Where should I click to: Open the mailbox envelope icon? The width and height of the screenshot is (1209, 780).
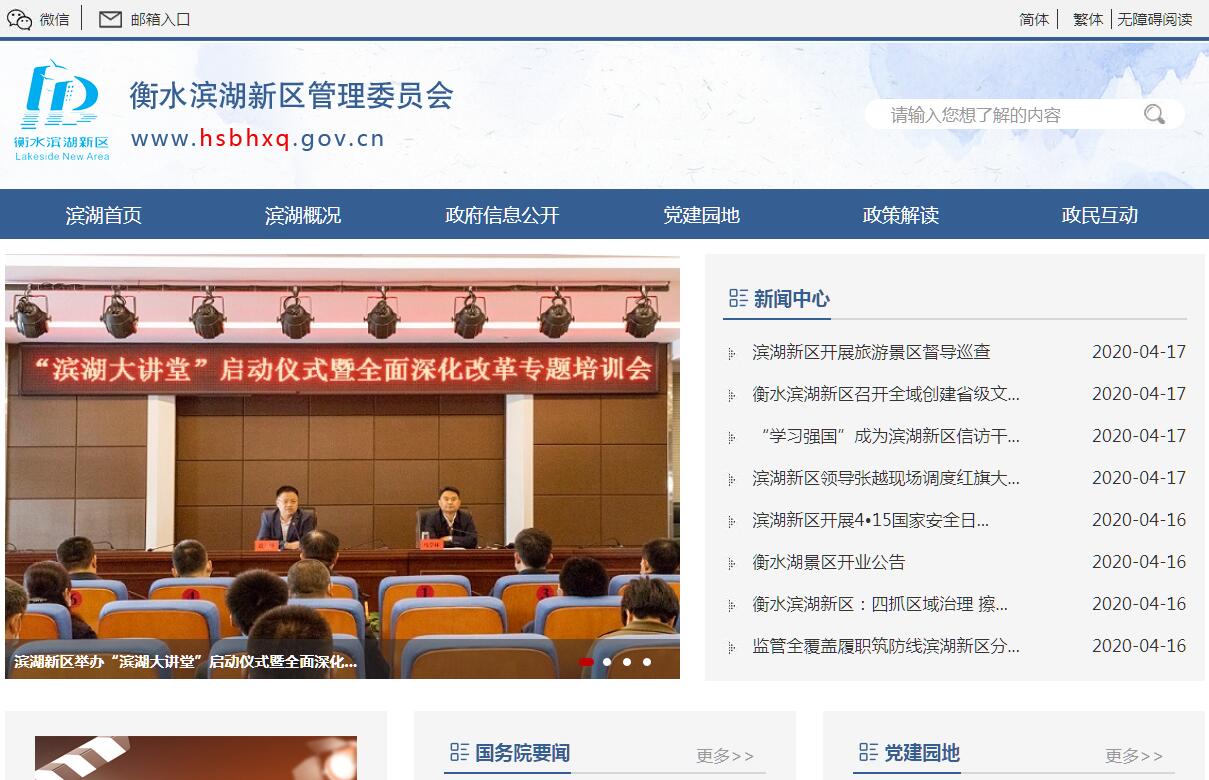pos(110,19)
